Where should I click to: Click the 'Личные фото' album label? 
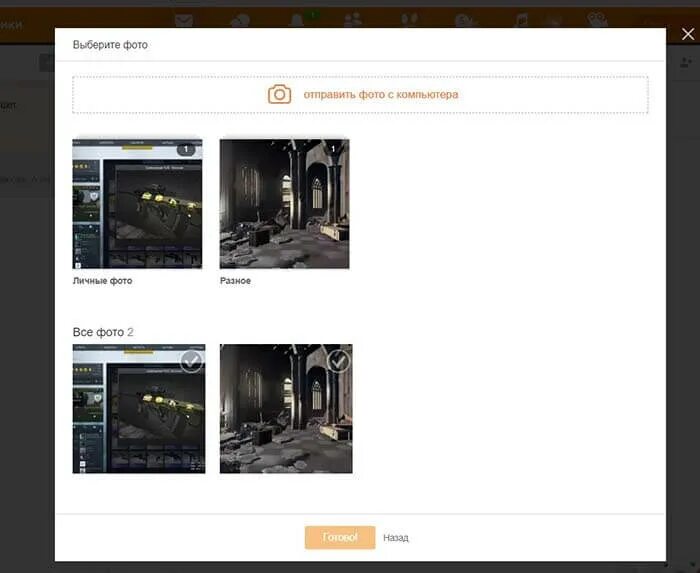103,281
